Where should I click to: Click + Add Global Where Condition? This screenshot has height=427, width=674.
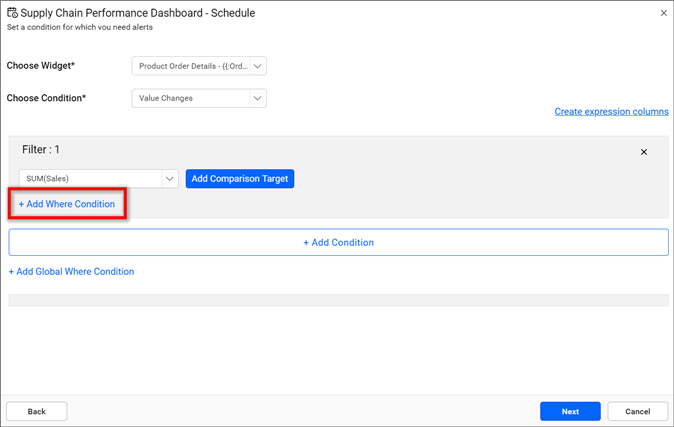[71, 271]
